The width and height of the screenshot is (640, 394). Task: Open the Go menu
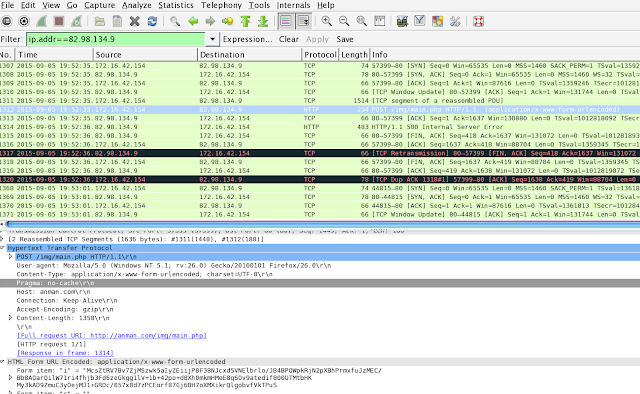pos(72,5)
